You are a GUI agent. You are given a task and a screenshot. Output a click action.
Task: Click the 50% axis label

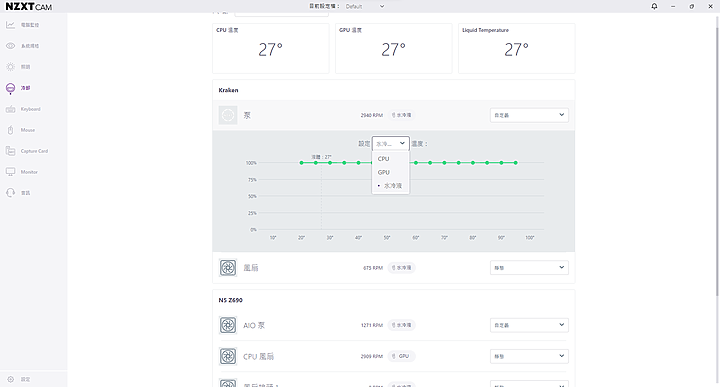click(x=252, y=196)
